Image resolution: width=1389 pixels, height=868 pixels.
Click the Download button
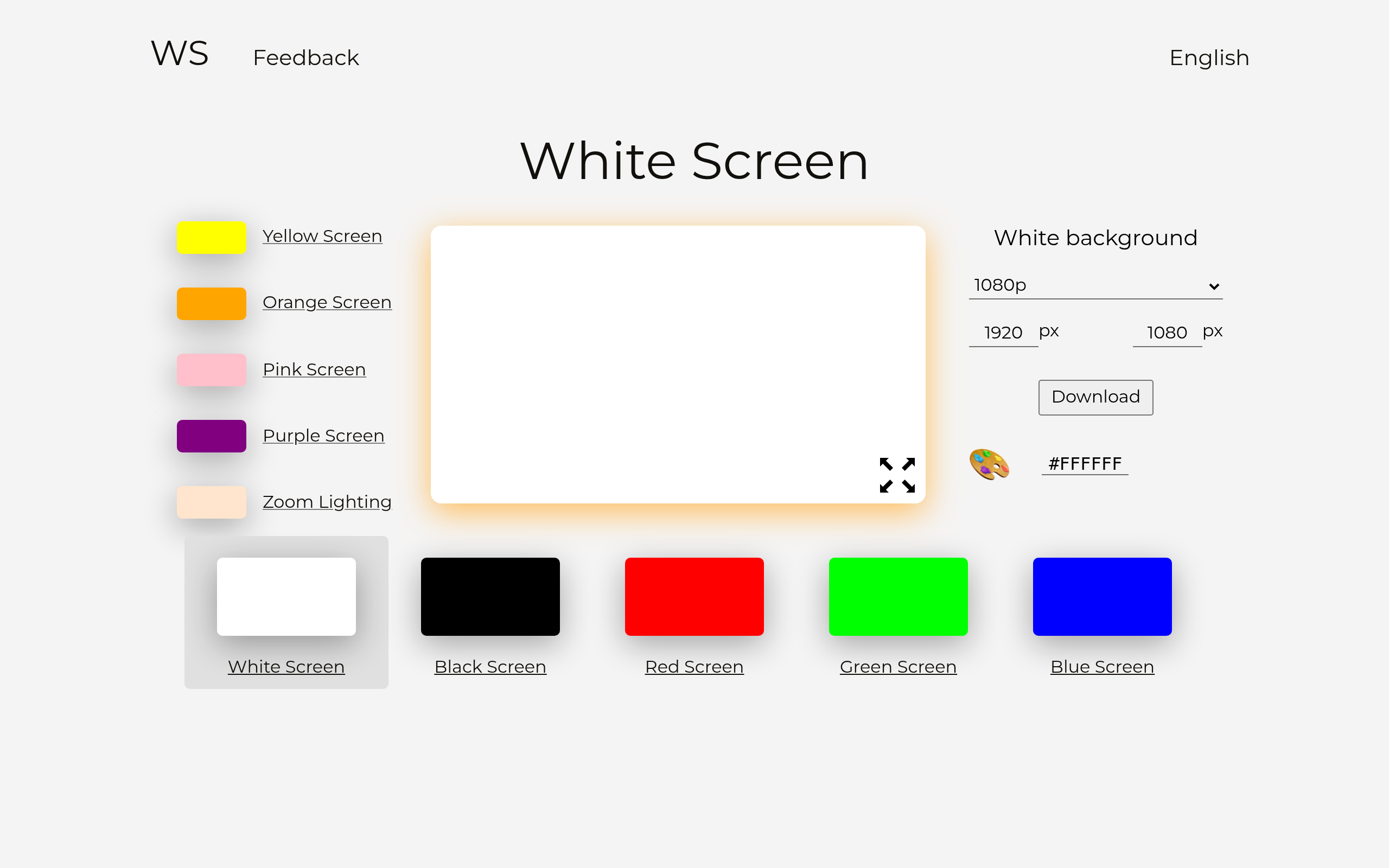click(x=1095, y=397)
